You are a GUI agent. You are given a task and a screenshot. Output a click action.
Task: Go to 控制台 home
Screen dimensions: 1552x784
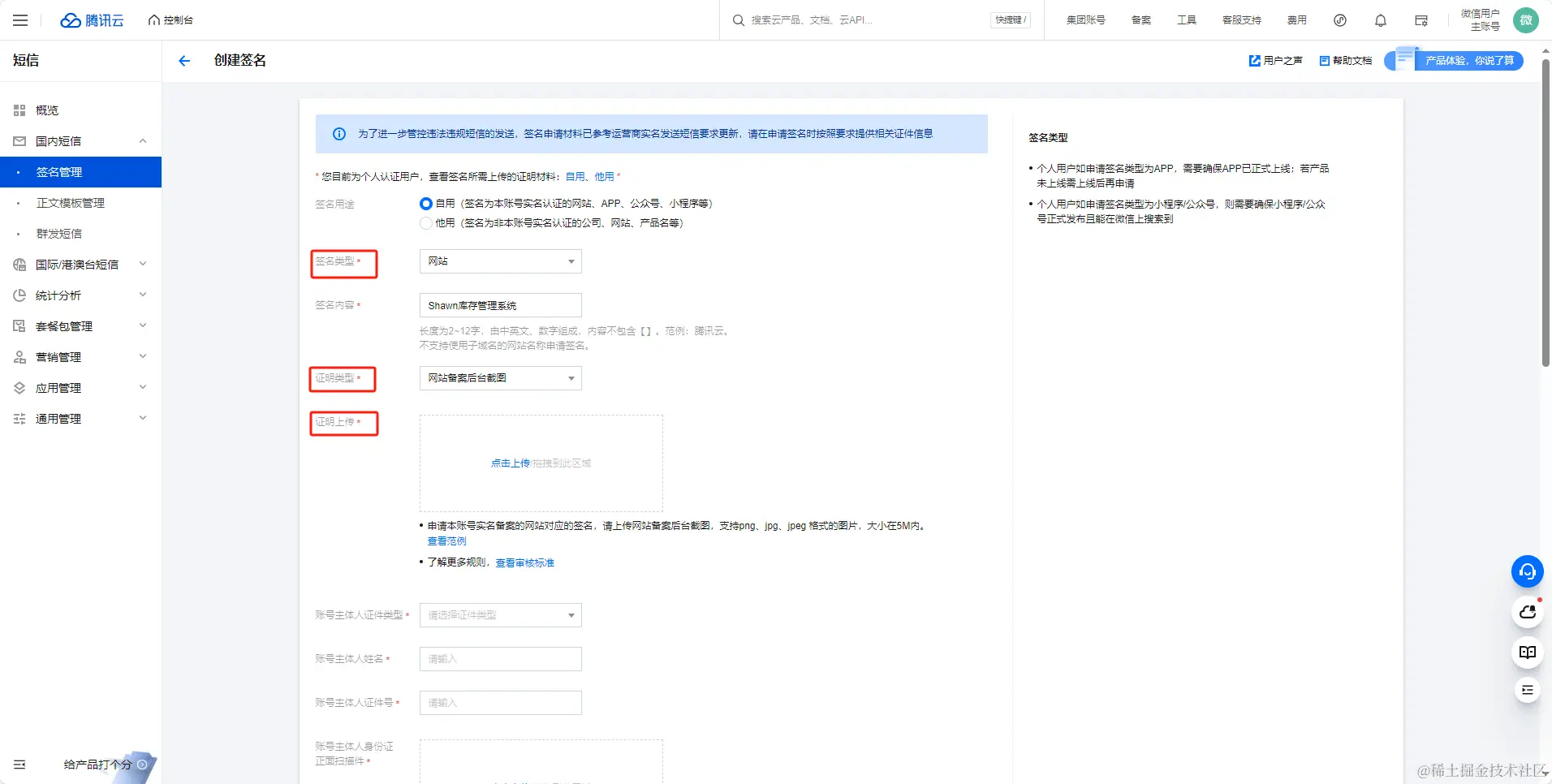point(170,20)
